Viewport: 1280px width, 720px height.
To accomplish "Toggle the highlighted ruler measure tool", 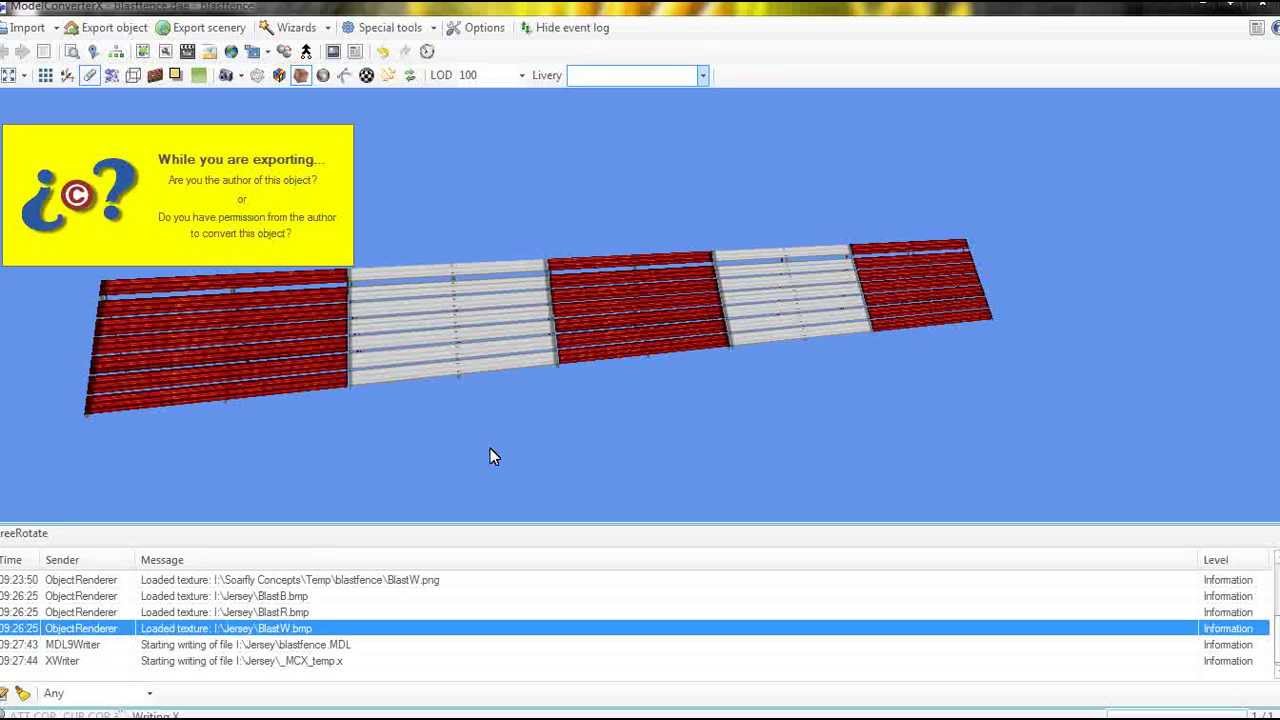I will click(90, 75).
